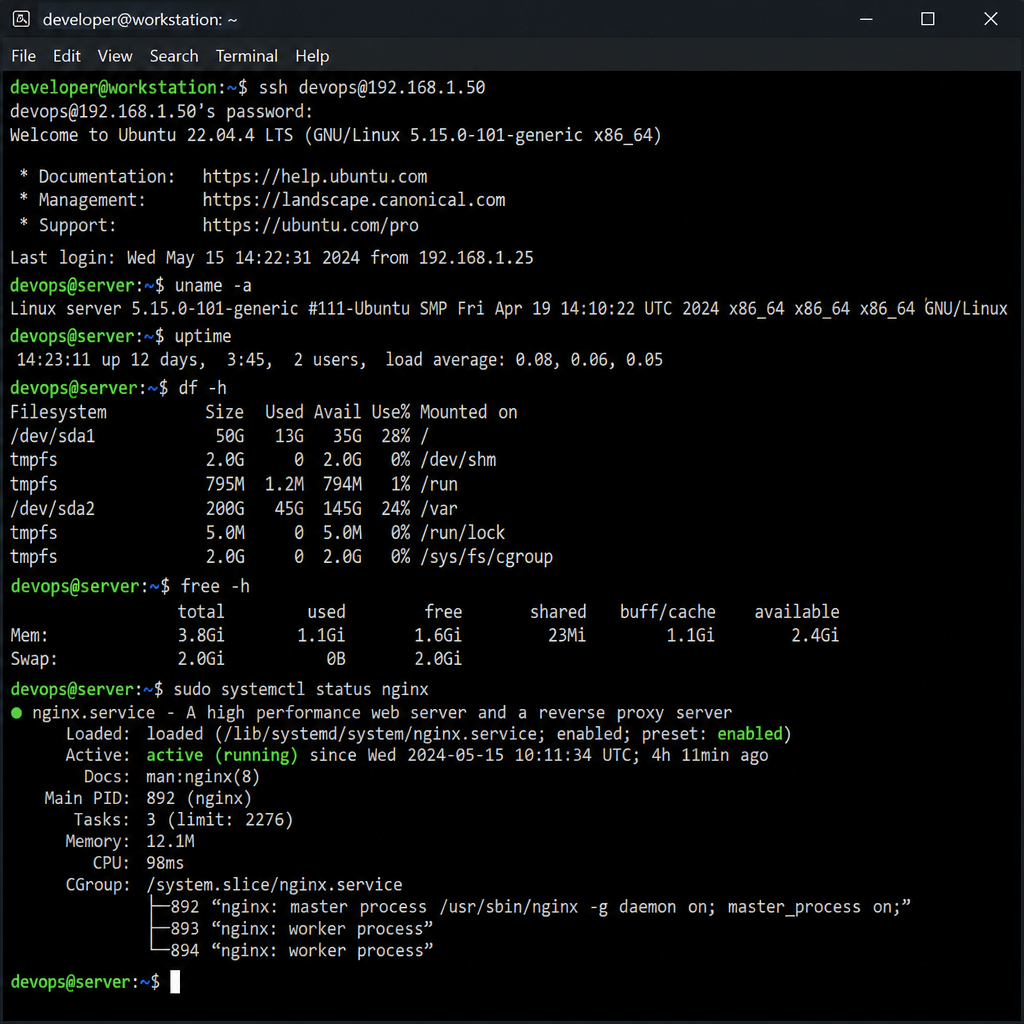Click the 893 nginx worker process entry

(292, 929)
